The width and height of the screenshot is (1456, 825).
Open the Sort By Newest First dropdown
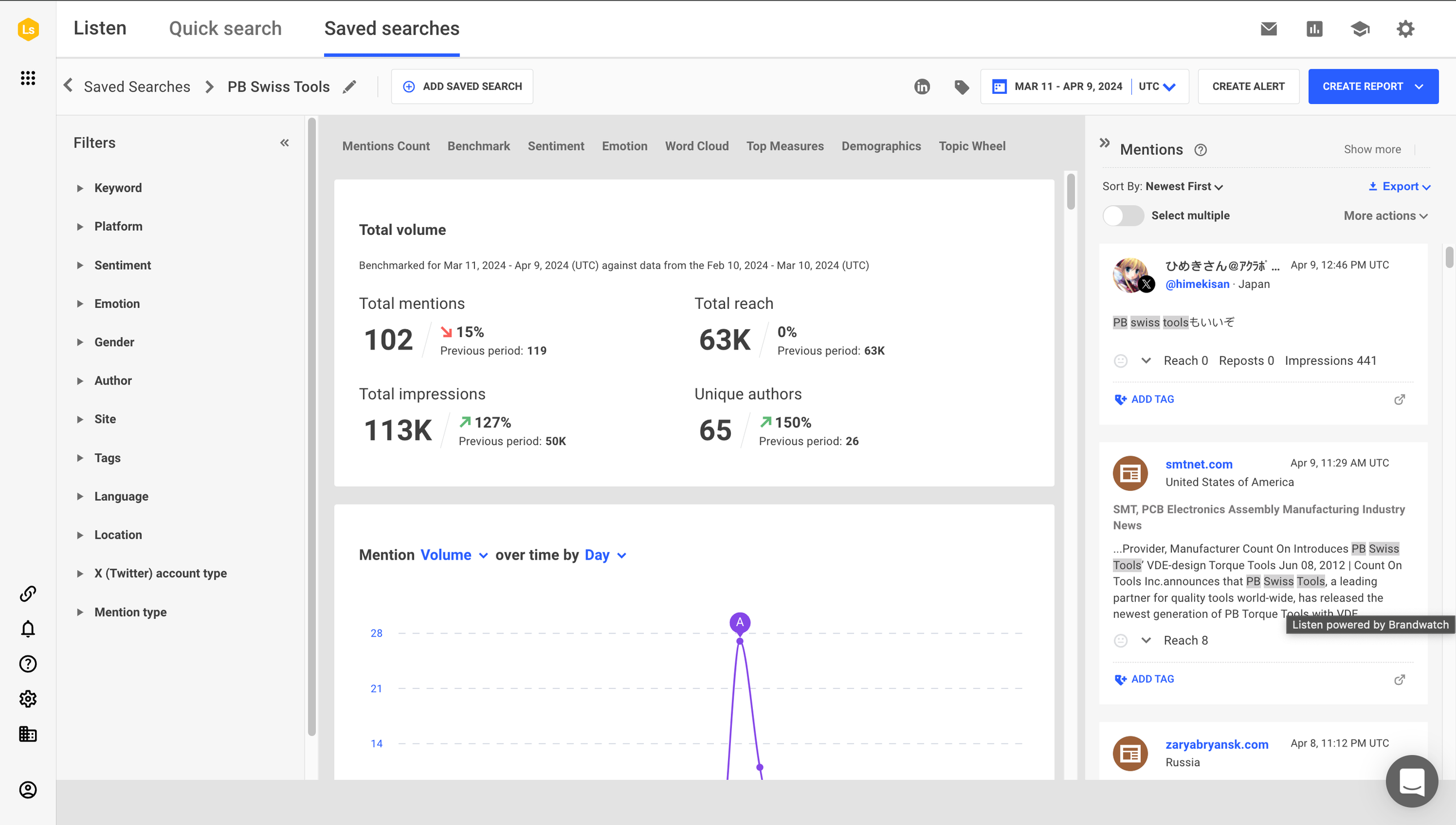pyautogui.click(x=1184, y=186)
